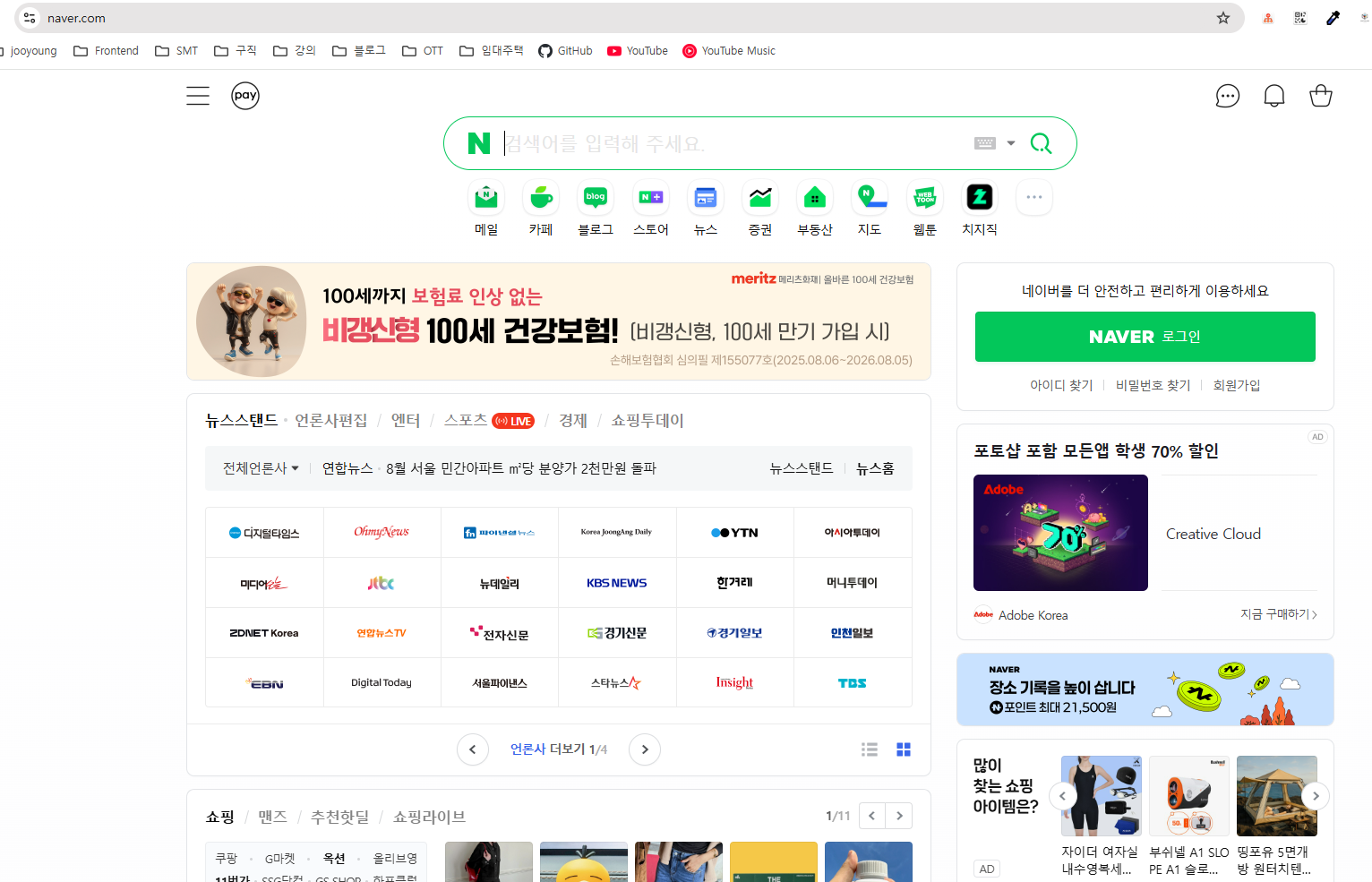Screen dimensions: 1372x882
Task: Open the 뉴스홈 link
Action: pos(875,468)
